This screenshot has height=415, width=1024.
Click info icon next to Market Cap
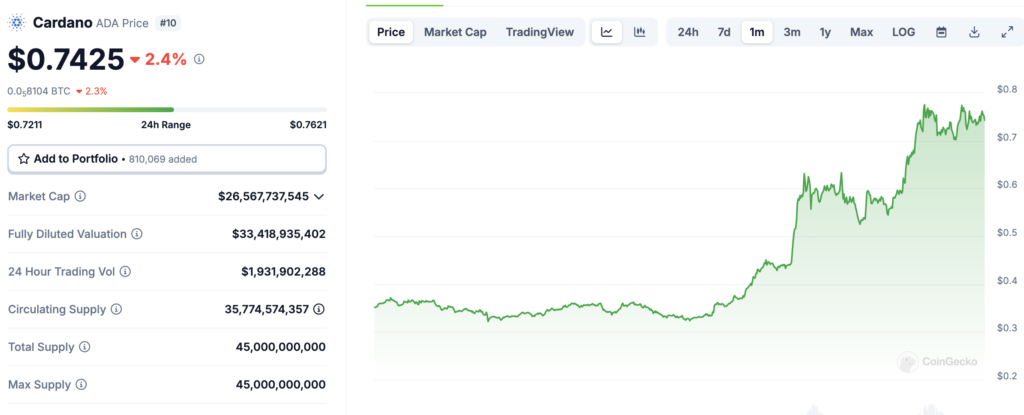click(x=80, y=197)
